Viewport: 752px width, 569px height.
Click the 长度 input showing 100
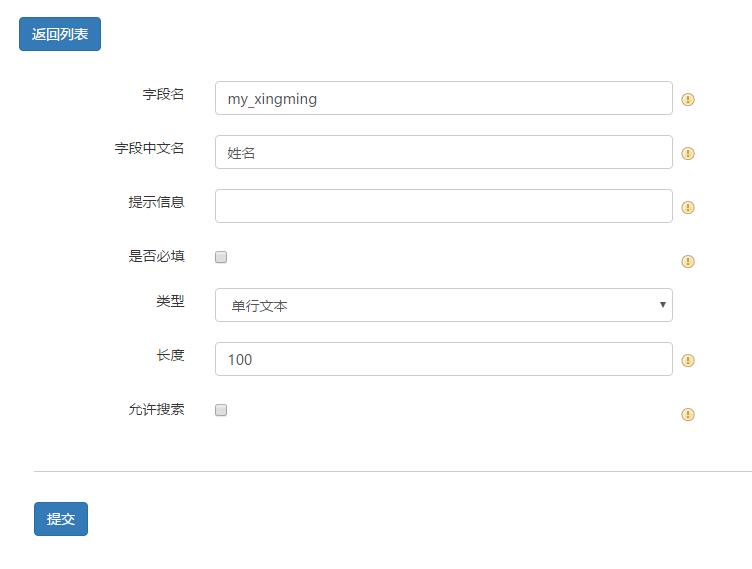coord(443,359)
